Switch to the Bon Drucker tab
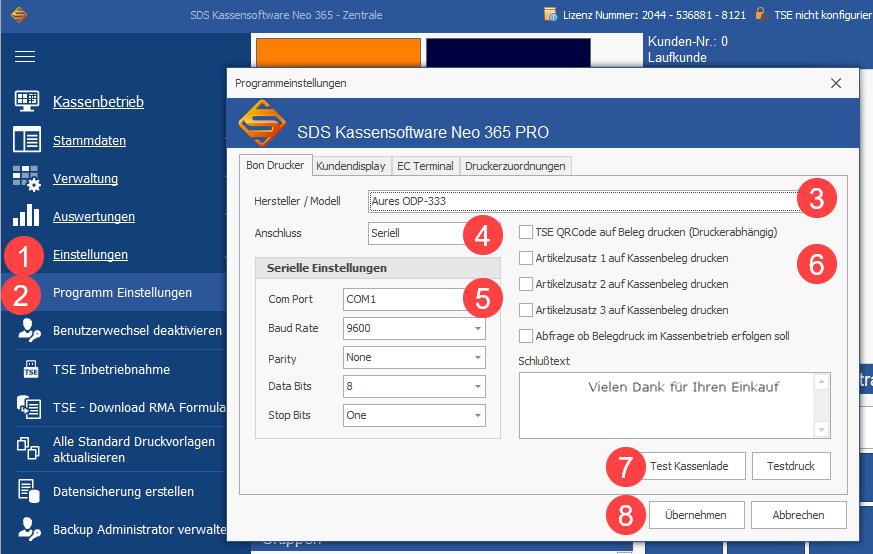 pos(276,165)
